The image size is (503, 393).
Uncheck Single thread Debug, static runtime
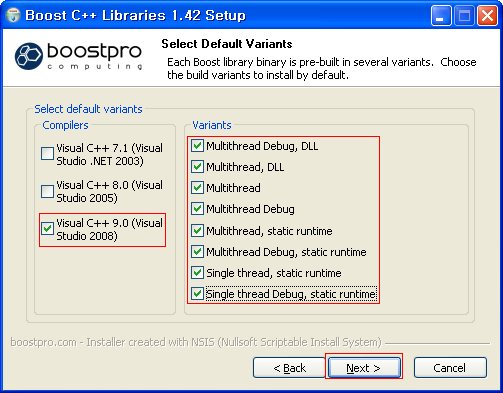197,294
